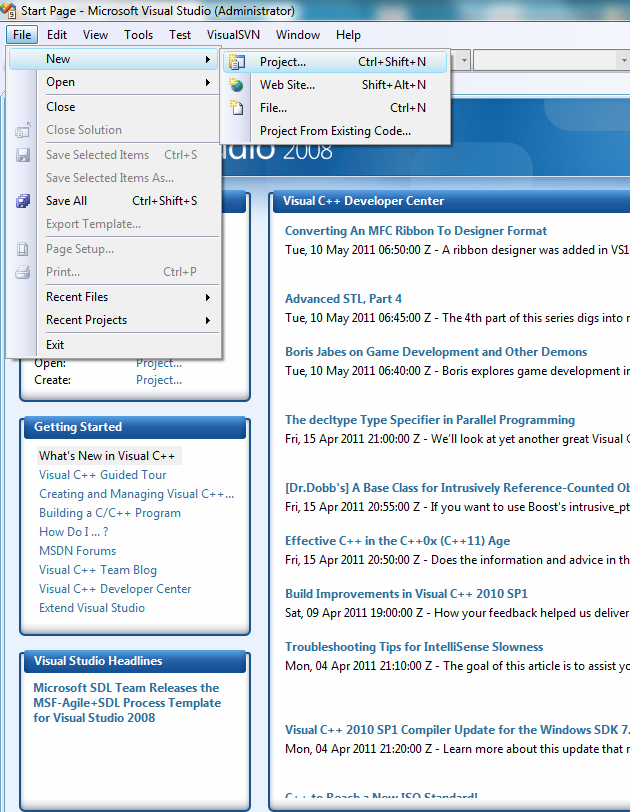The height and width of the screenshot is (812, 630).
Task: Open Visual C++ Developer Center link in Getting Started
Action: pyautogui.click(x=115, y=589)
